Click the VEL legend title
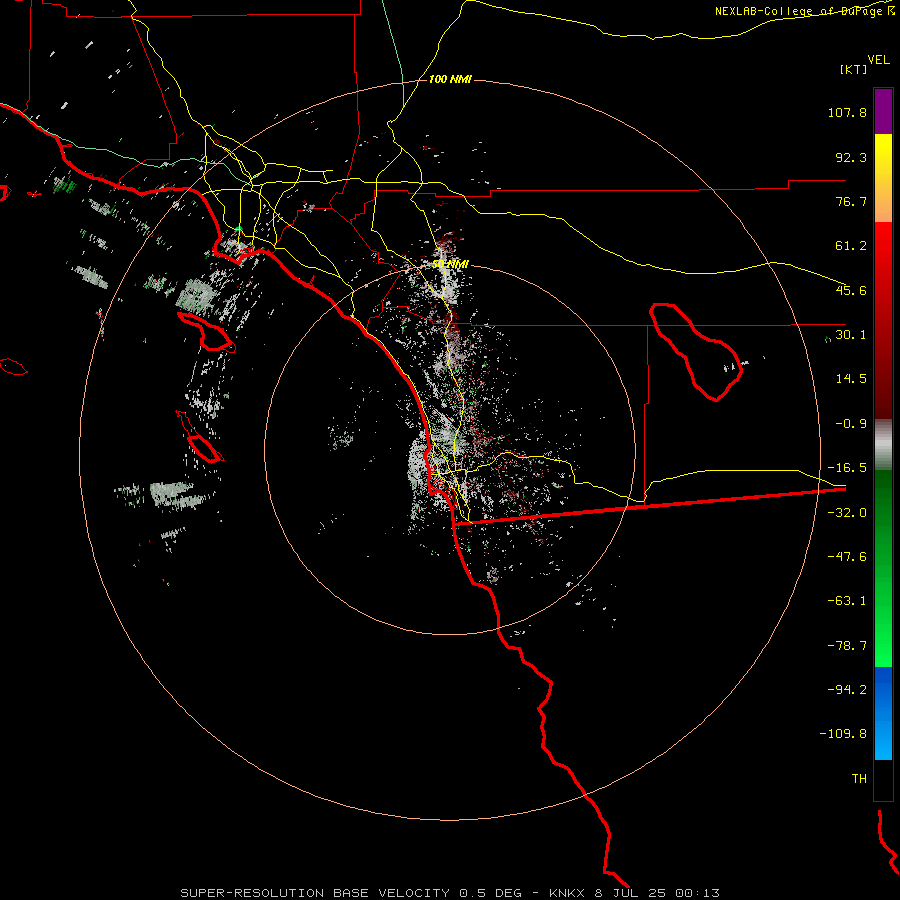900x900 pixels. (x=878, y=60)
